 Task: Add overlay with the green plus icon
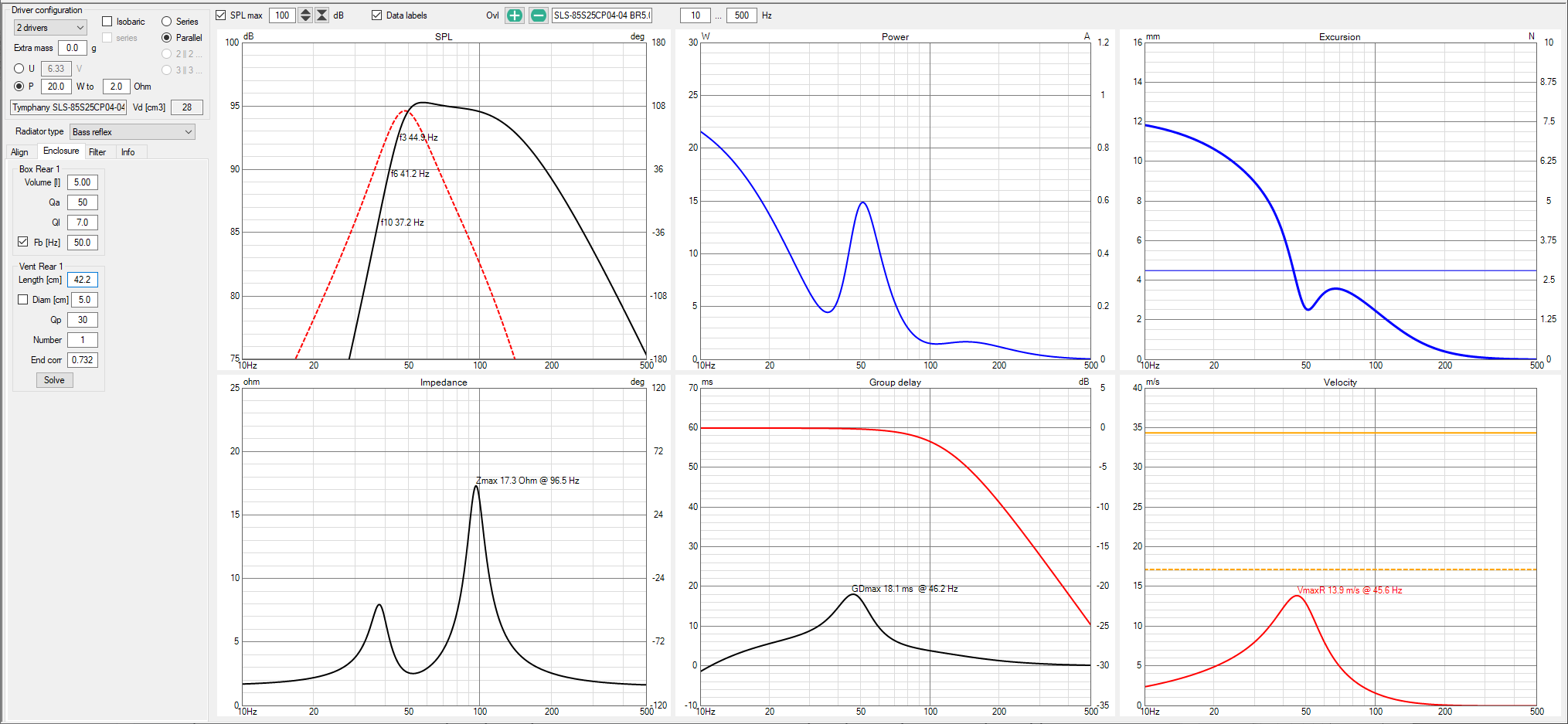click(515, 15)
